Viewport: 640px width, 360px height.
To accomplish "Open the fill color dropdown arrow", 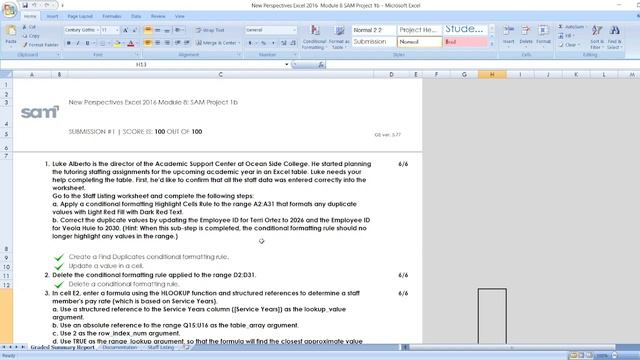I will (x=123, y=43).
